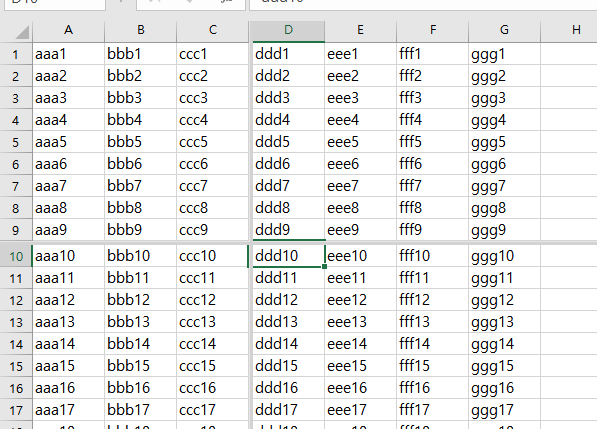Select row 17 header
Screen dimensions: 597x429
click(16, 410)
